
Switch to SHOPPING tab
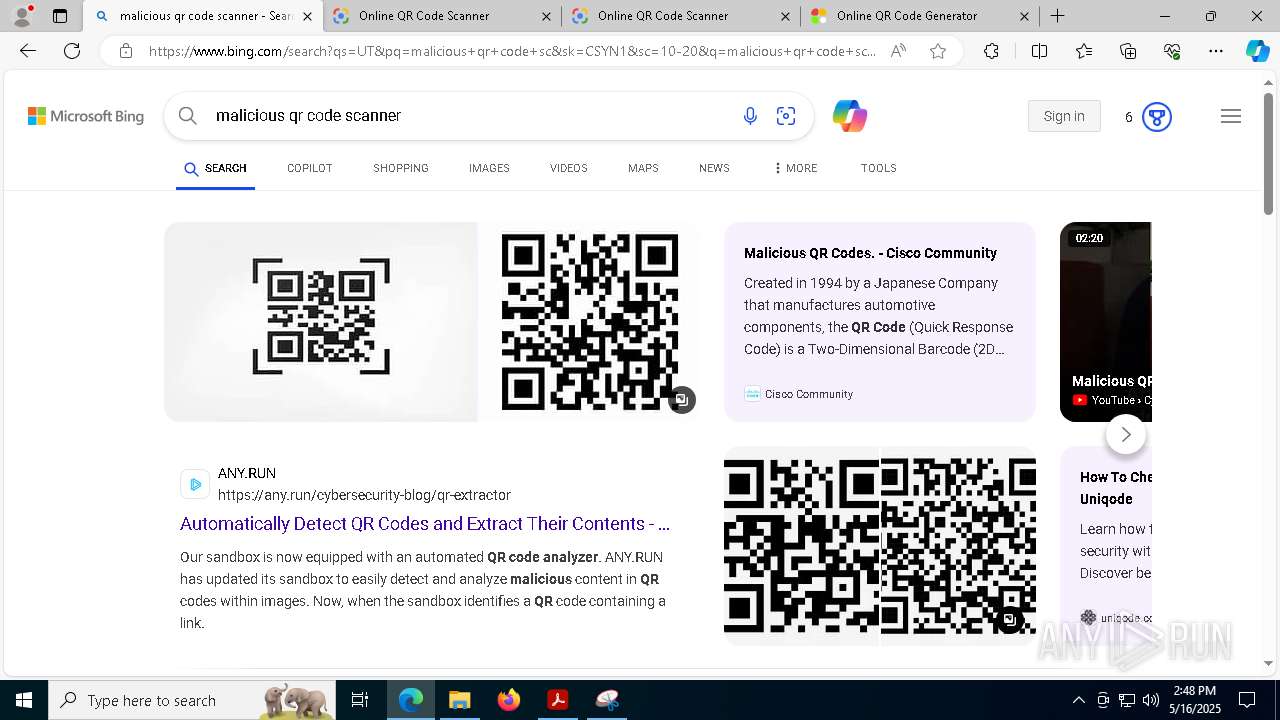(x=401, y=168)
